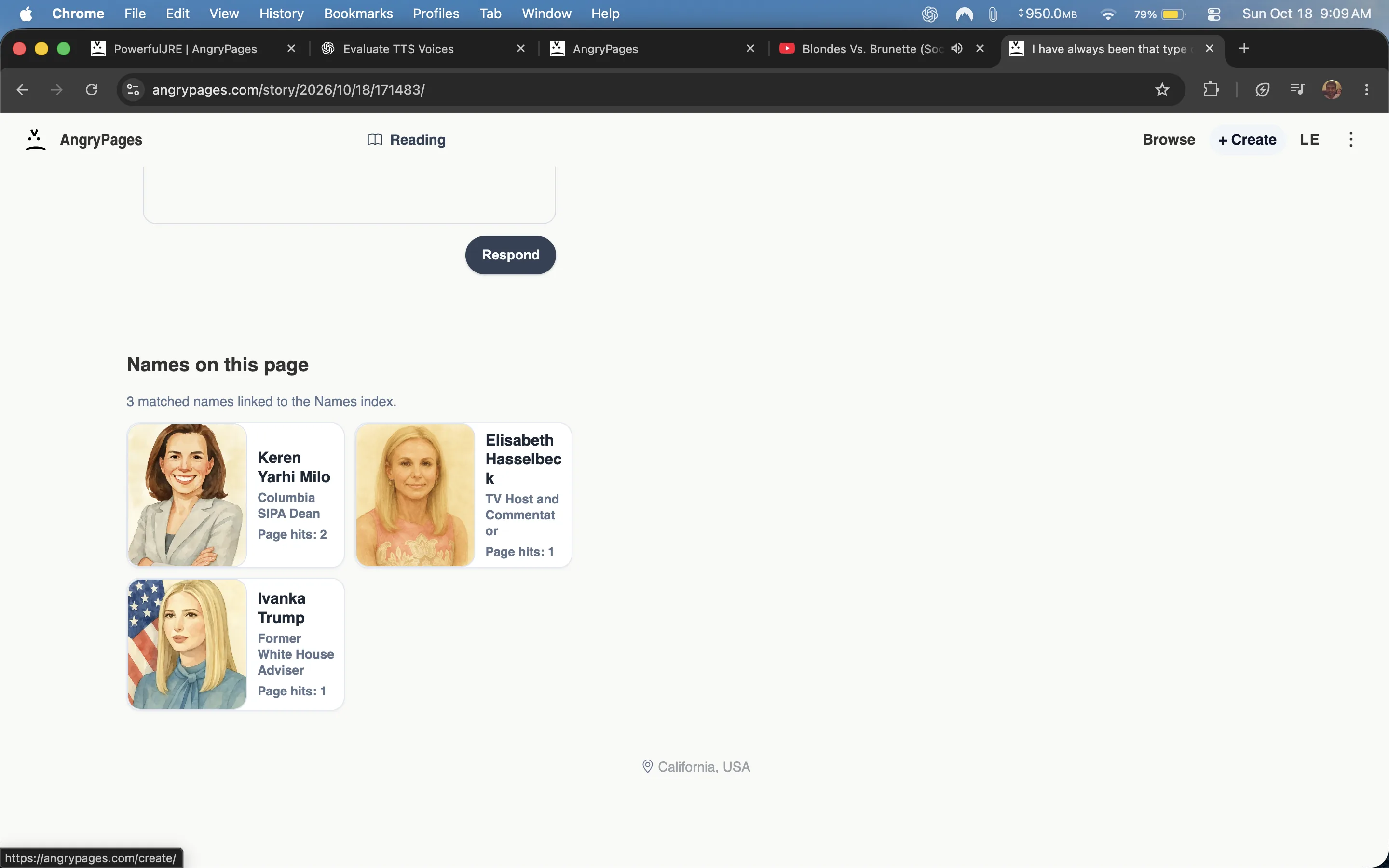This screenshot has width=1389, height=868.
Task: Reload the page
Action: [x=92, y=90]
